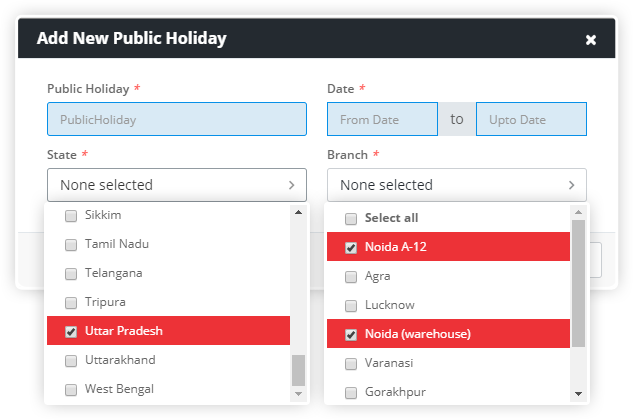Image resolution: width=633 pixels, height=420 pixels.
Task: Click the Branch list scroll up arrow
Action: point(578,212)
